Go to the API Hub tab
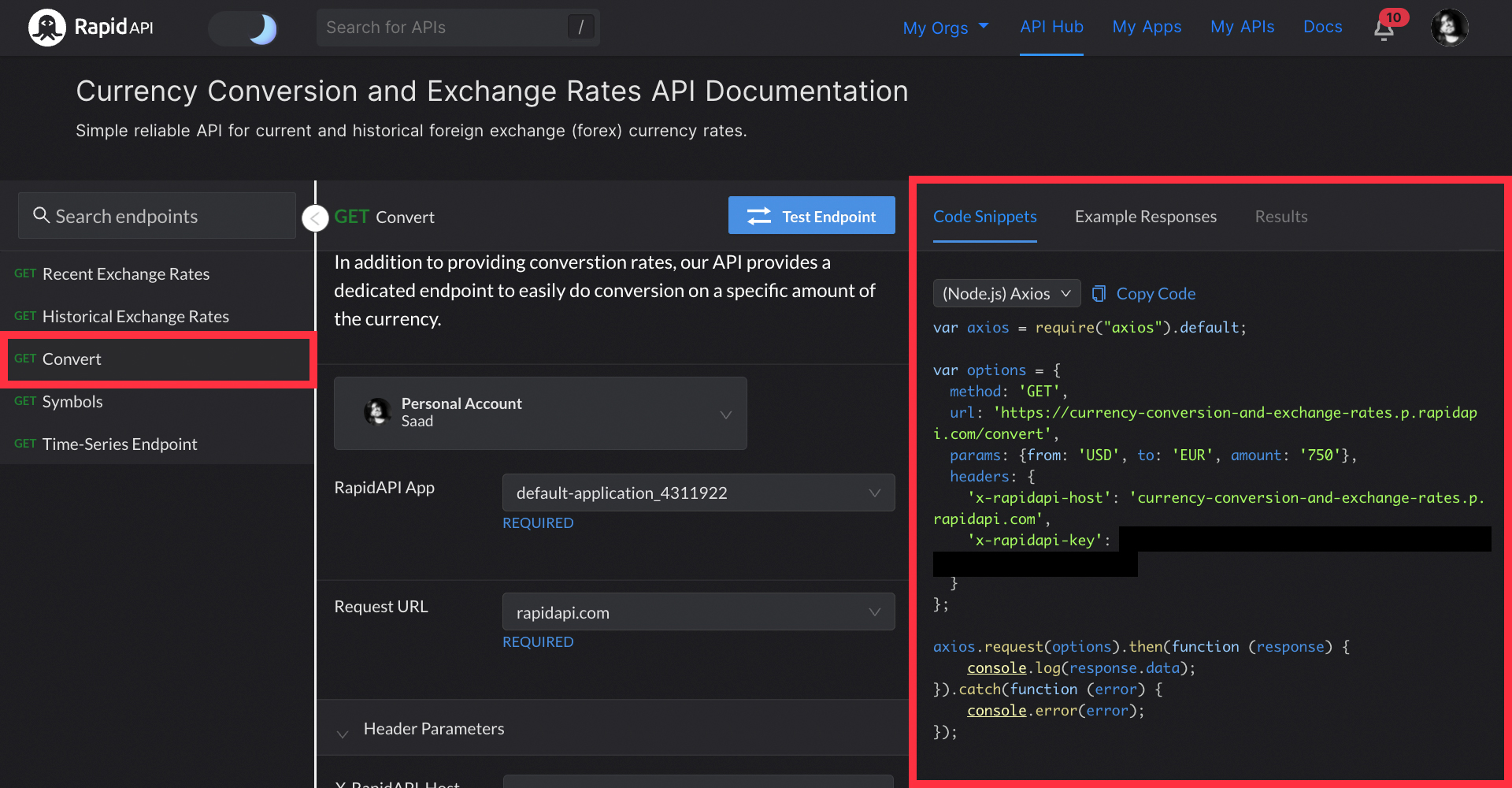 click(x=1051, y=27)
